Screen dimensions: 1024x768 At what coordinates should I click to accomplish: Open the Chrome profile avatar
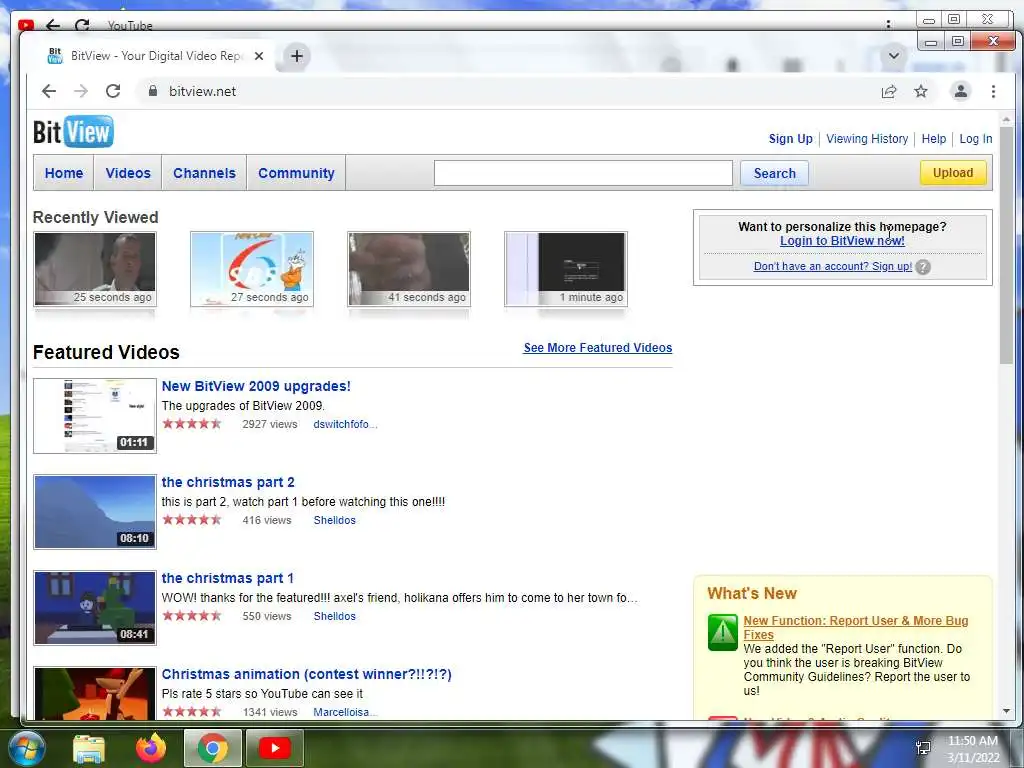[x=961, y=91]
